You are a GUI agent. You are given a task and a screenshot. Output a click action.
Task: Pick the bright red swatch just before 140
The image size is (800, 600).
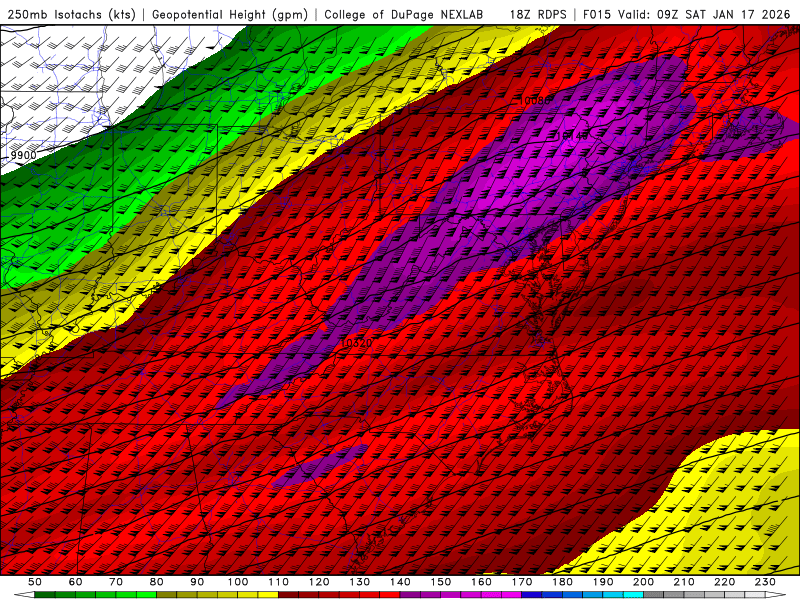pos(390,595)
